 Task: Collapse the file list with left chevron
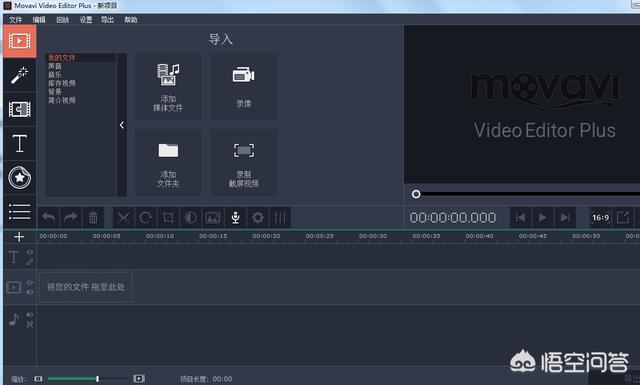click(122, 125)
